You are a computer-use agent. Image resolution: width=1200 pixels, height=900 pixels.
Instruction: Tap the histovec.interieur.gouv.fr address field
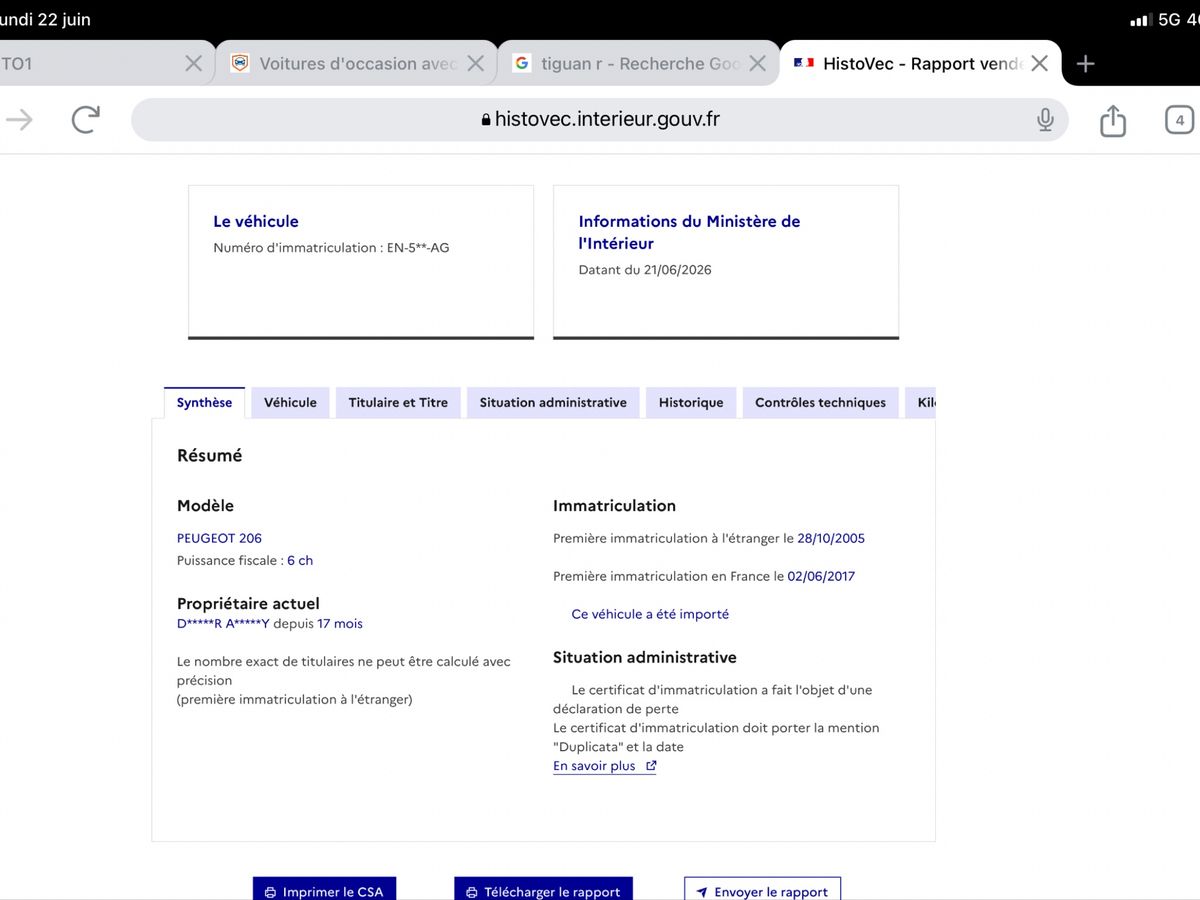click(x=600, y=120)
